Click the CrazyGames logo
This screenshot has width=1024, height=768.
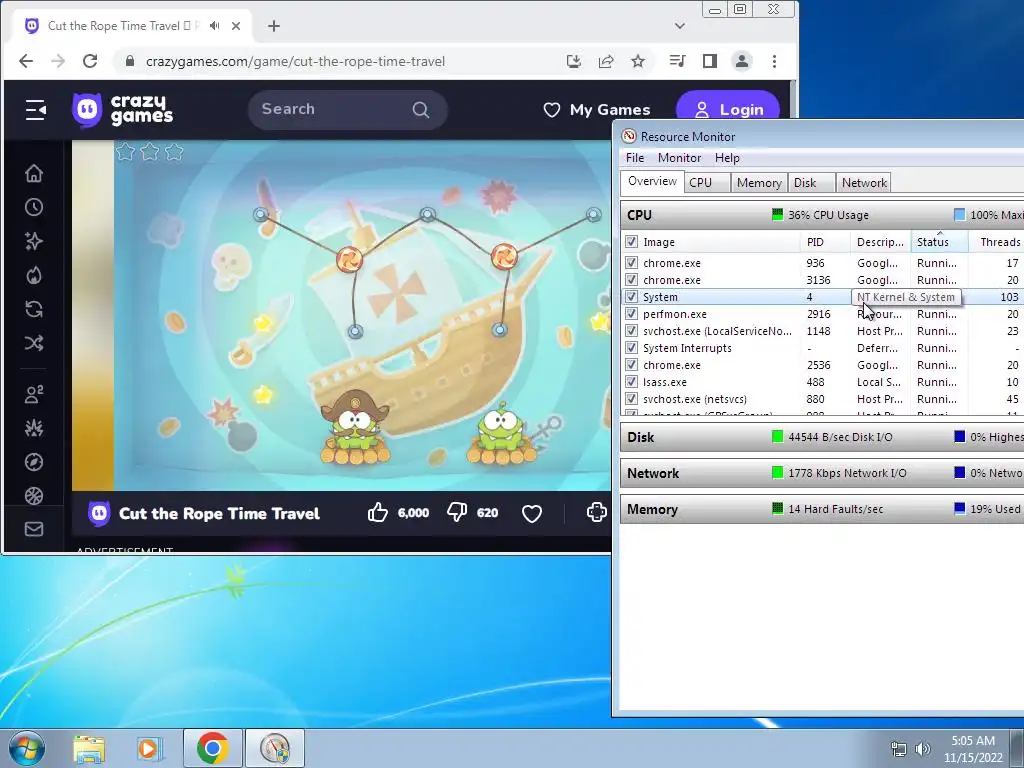pyautogui.click(x=123, y=110)
